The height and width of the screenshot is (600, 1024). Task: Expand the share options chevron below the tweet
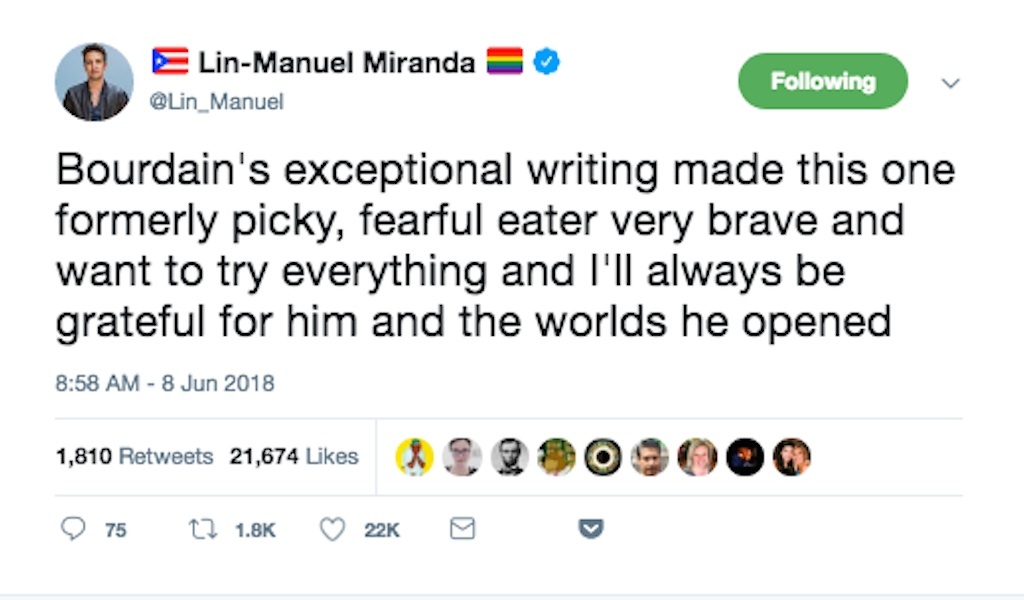click(588, 528)
